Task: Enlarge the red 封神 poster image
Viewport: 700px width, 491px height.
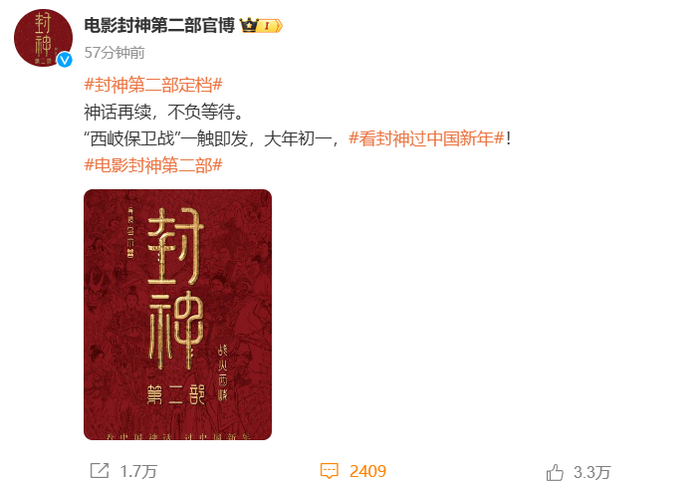Action: (x=178, y=314)
